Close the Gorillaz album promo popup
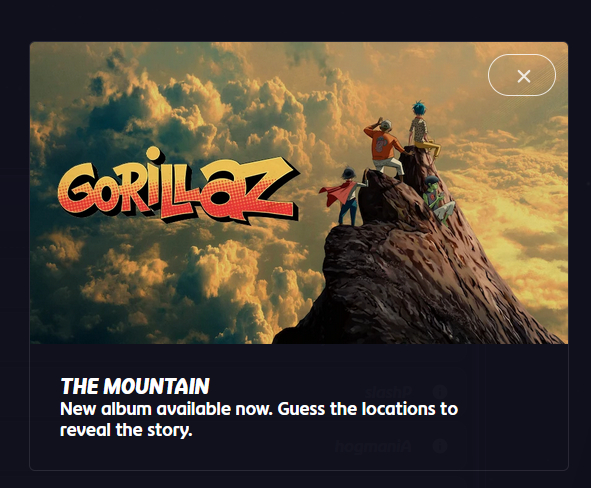This screenshot has width=591, height=488. [522, 75]
